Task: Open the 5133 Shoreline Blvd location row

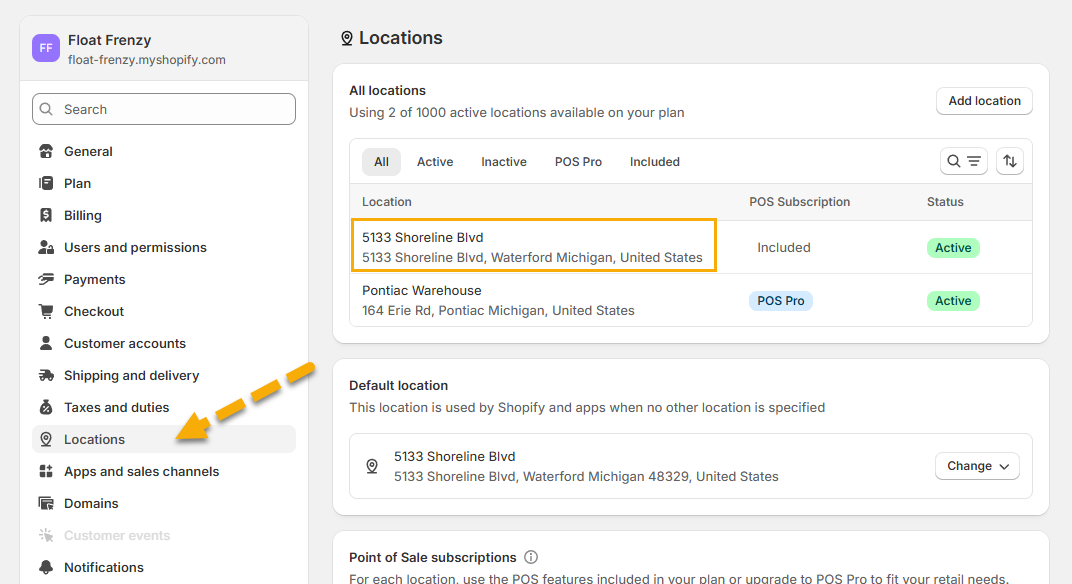Action: [x=532, y=247]
